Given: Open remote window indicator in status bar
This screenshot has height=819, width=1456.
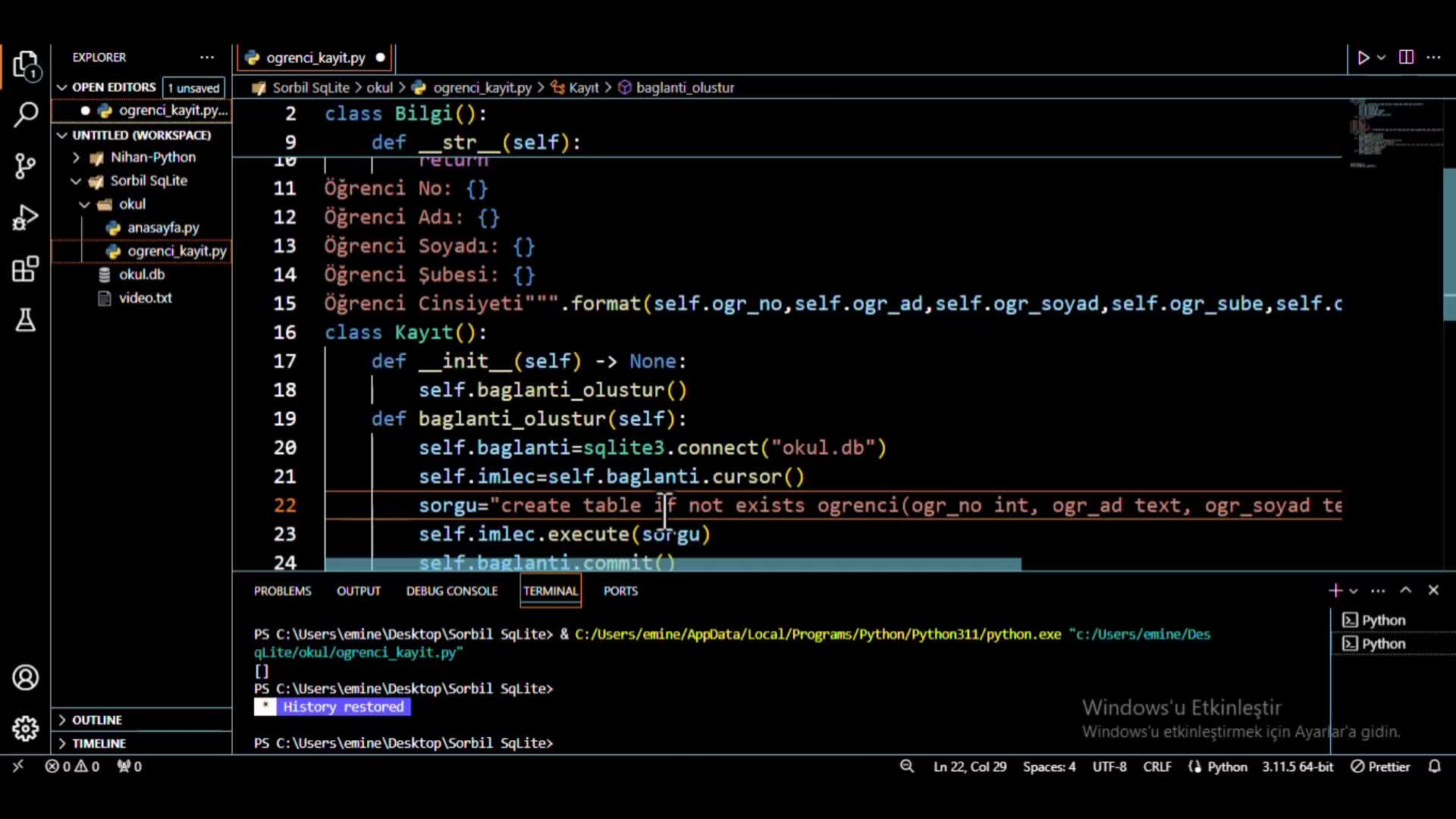Looking at the screenshot, I should tap(18, 767).
